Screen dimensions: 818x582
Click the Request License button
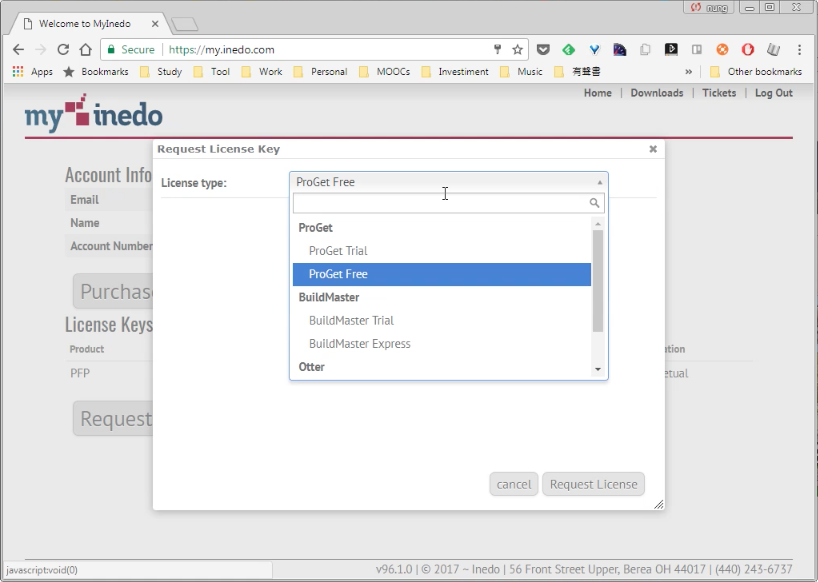pyautogui.click(x=594, y=484)
